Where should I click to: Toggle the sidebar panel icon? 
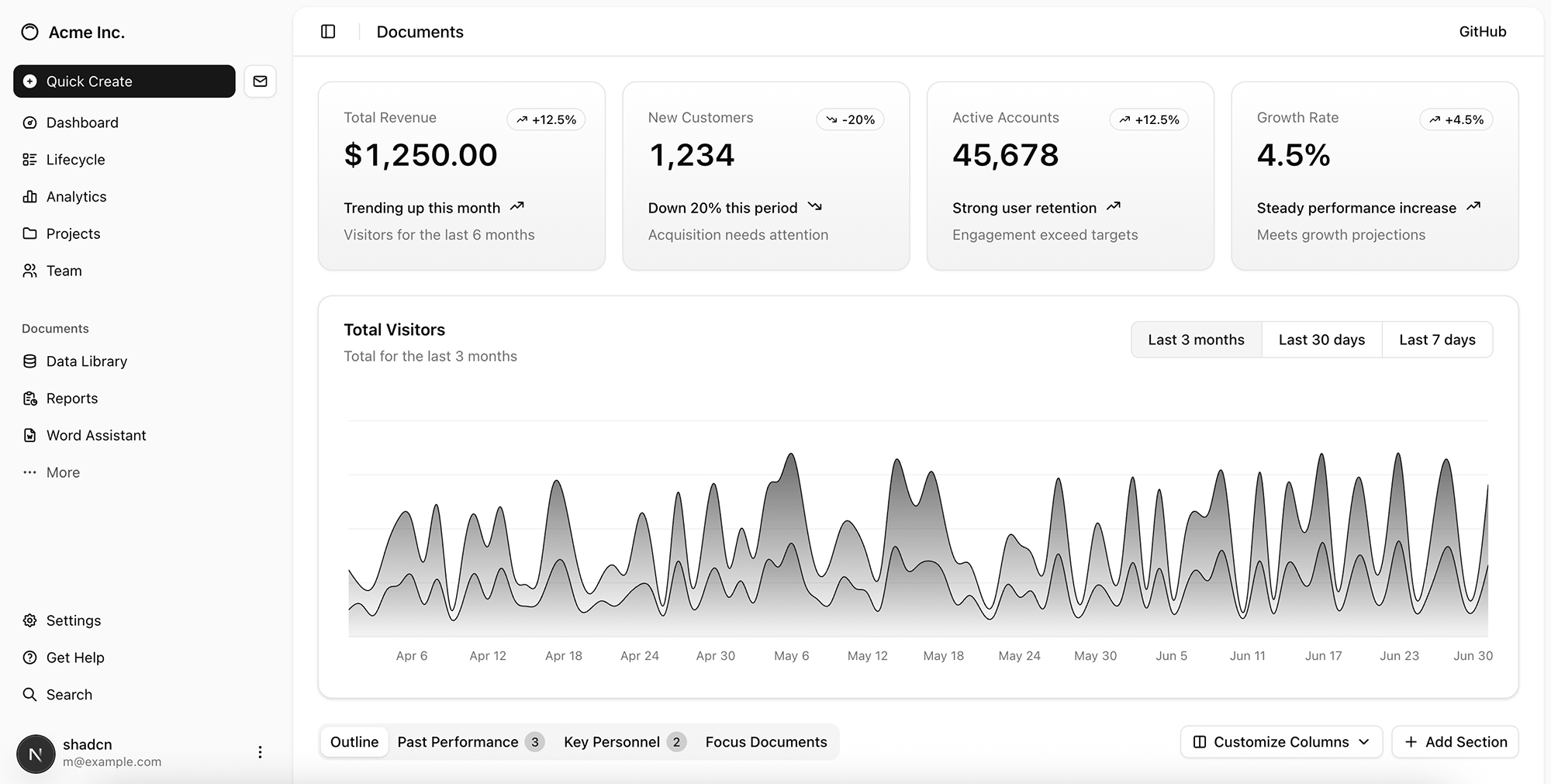point(328,32)
